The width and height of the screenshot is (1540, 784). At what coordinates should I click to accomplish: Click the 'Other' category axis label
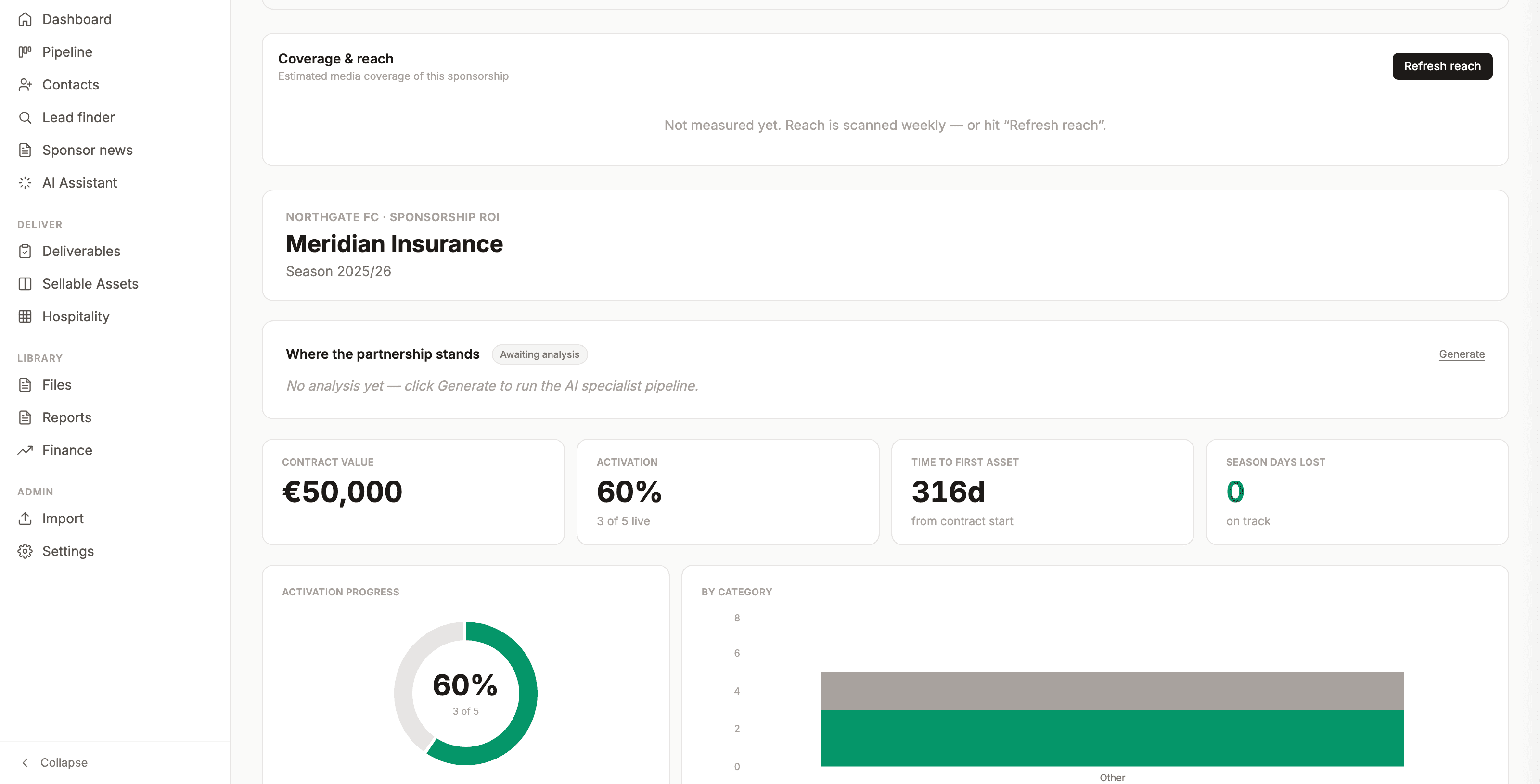click(1112, 777)
